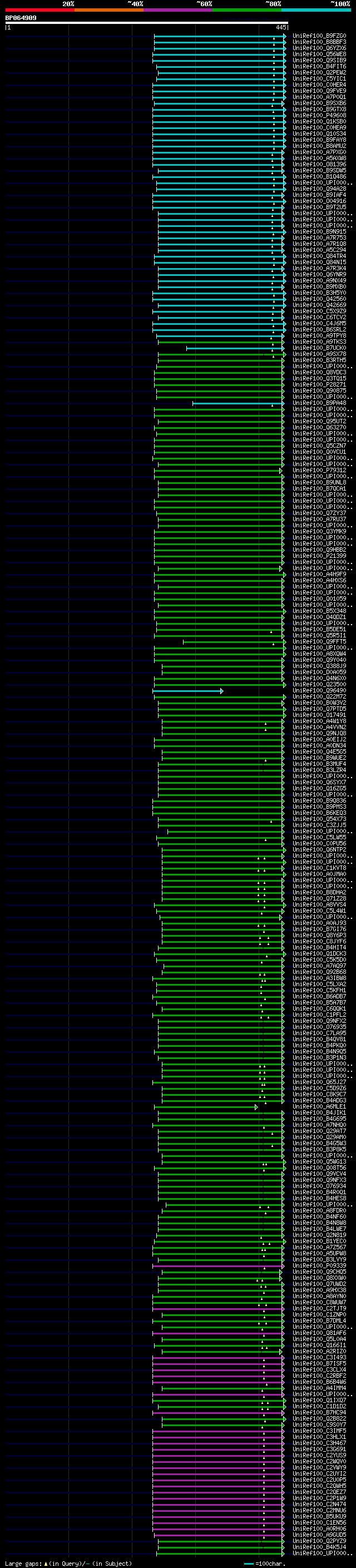Select the UniRef100_O04916 label
The width and height of the screenshot is (356, 1568).
tap(319, 201)
